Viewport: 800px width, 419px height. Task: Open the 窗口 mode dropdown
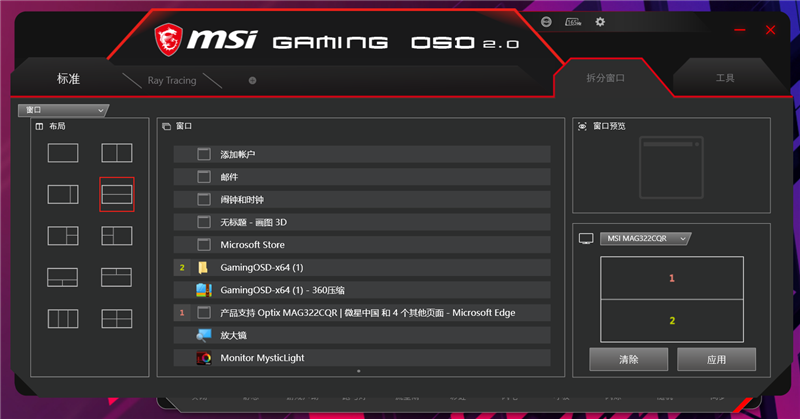point(63,110)
